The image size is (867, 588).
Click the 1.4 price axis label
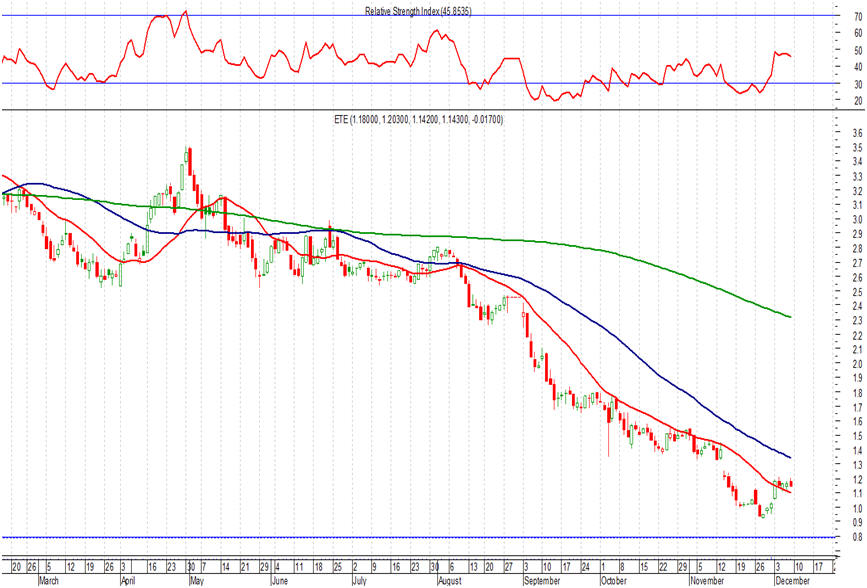tap(858, 451)
